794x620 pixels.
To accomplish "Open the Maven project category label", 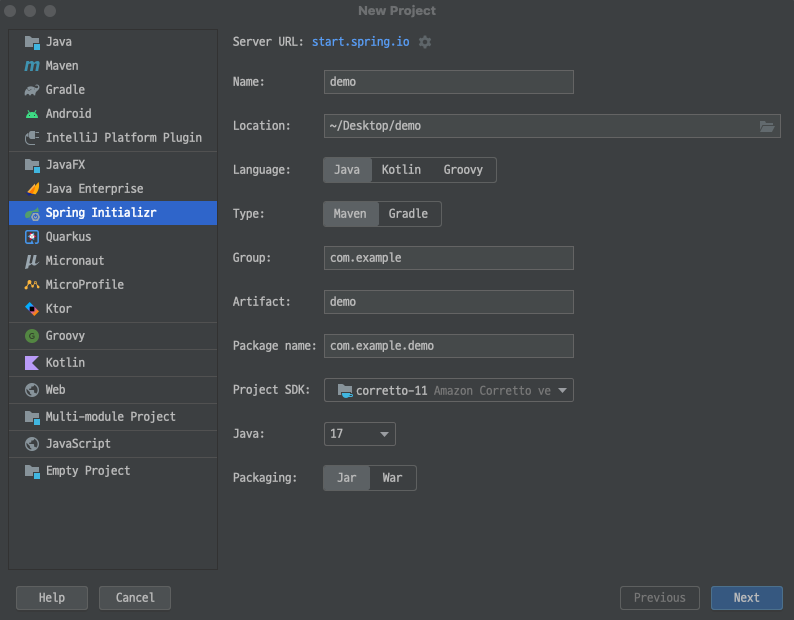I will click(x=62, y=66).
